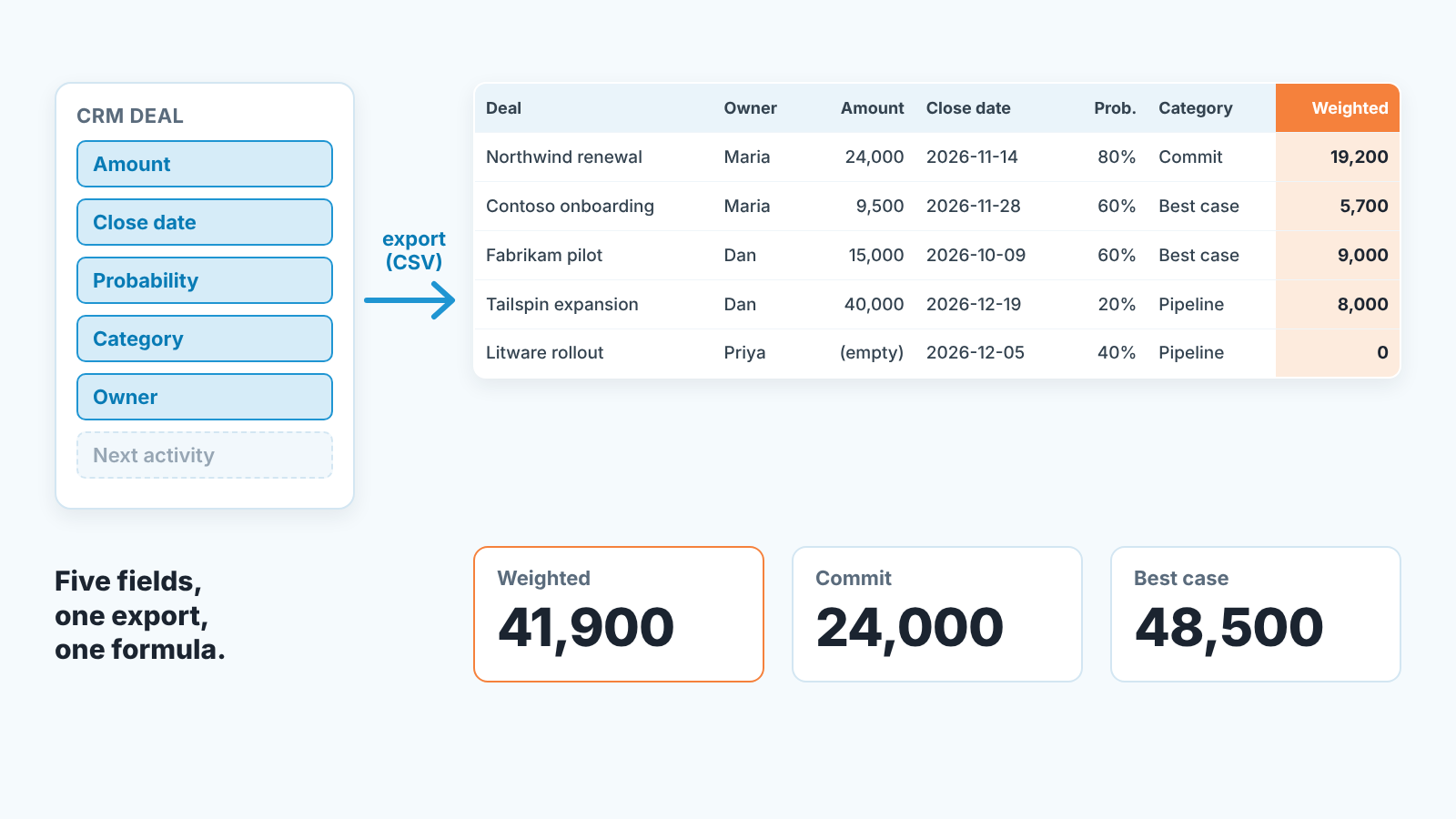
Task: Click the 2026-11-14 close date
Action: pos(972,157)
